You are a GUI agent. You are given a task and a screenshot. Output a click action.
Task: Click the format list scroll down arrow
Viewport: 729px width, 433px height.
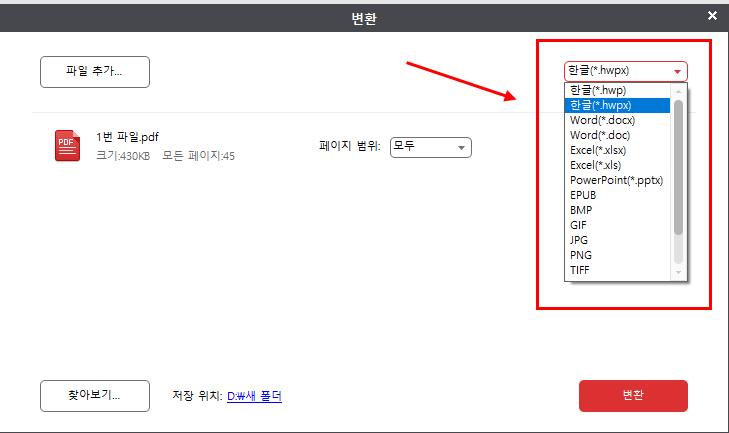point(678,273)
